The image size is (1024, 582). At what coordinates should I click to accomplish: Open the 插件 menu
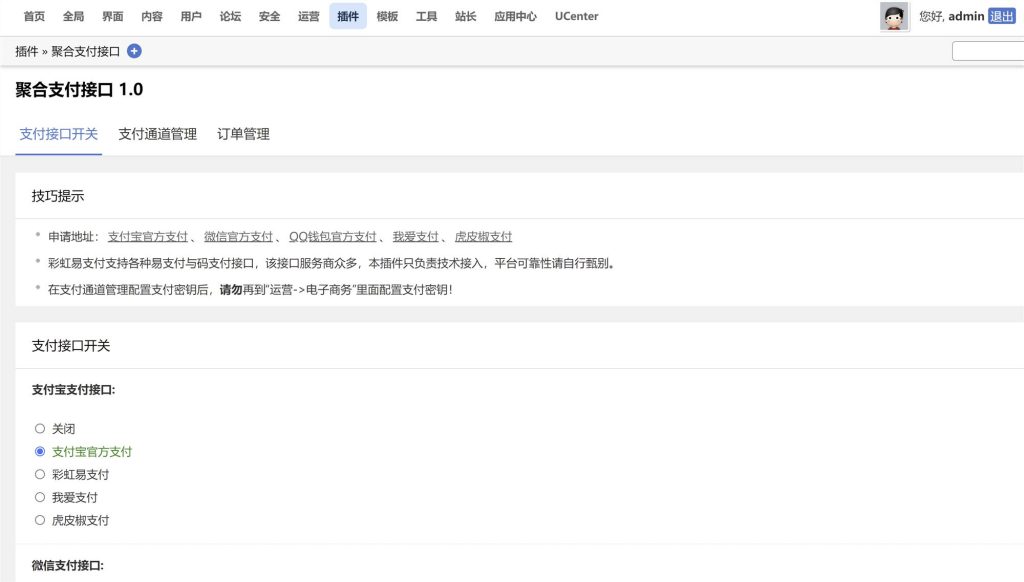click(347, 16)
